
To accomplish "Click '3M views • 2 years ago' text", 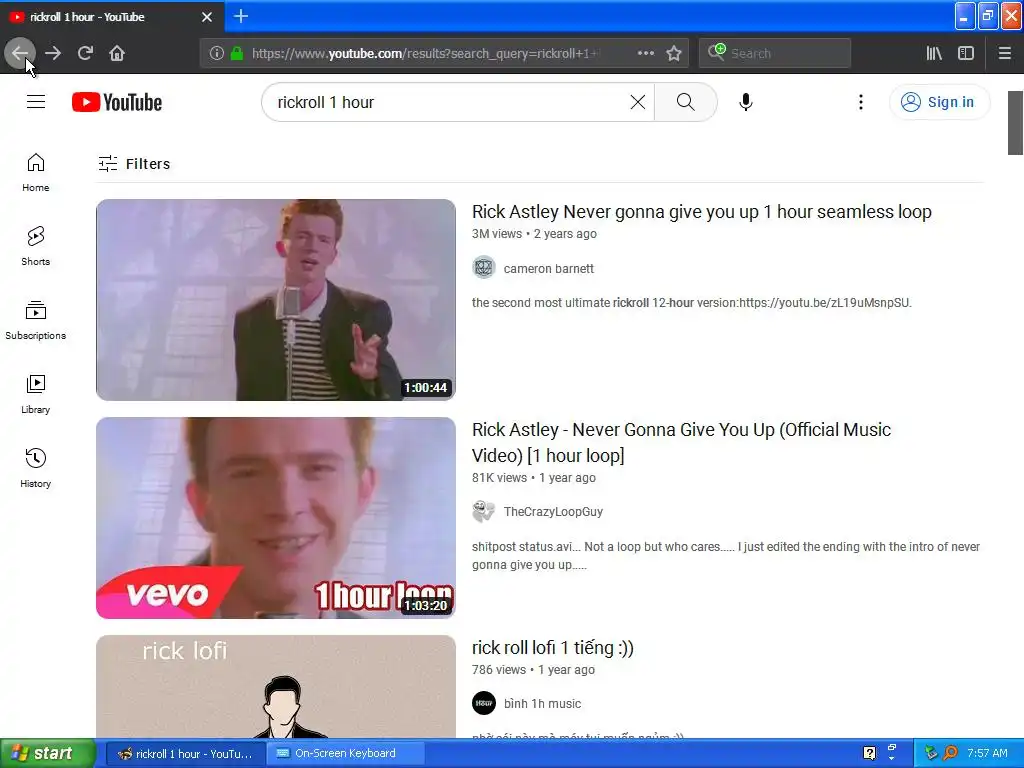I will tap(534, 234).
